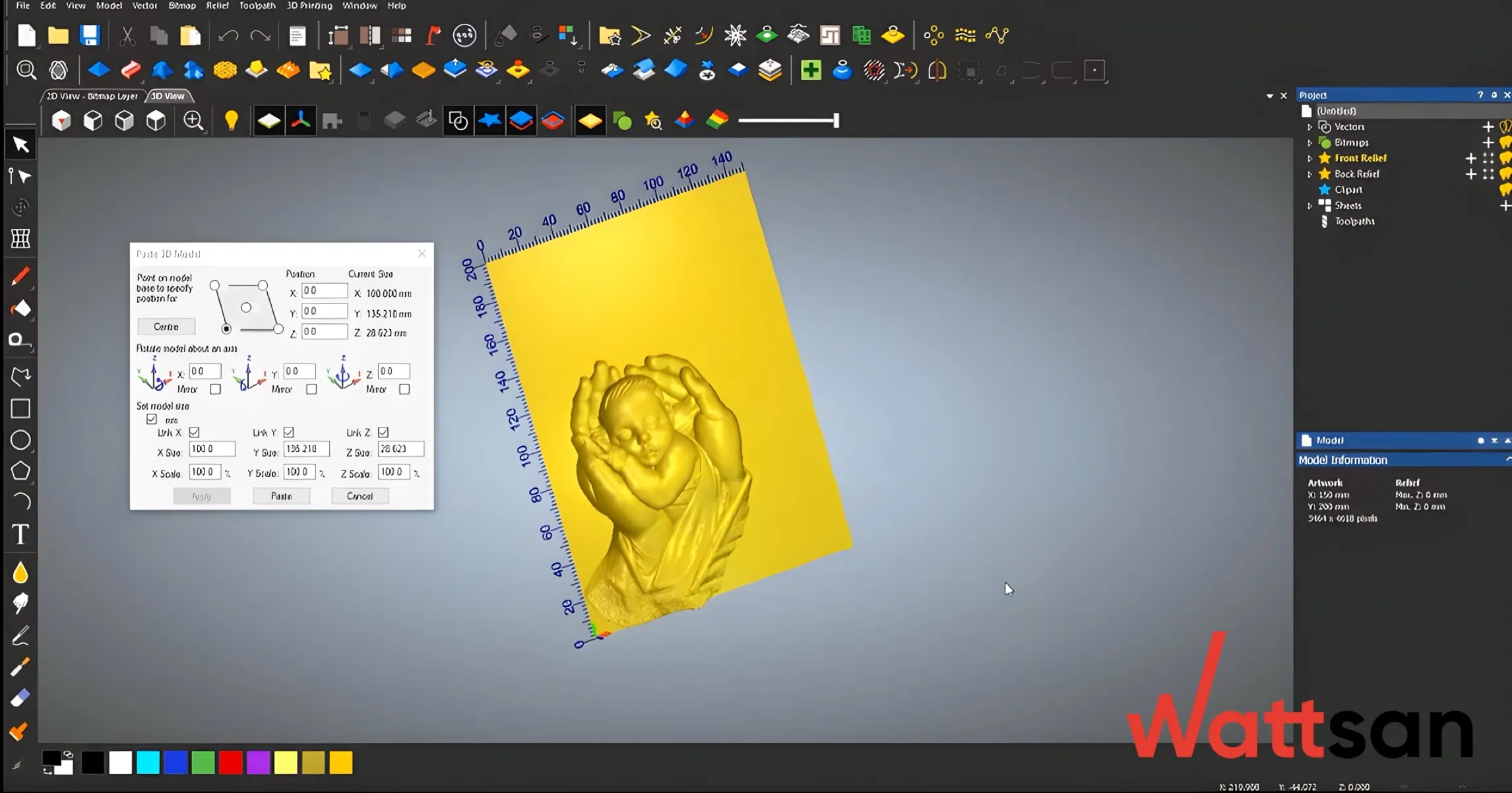Select the Clipart item in Project tree
1512x793 pixels.
pyautogui.click(x=1348, y=190)
